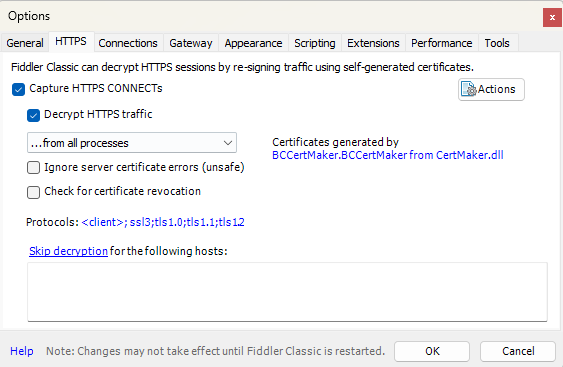Click the Actions certificate icon
This screenshot has width=563, height=367.
(x=469, y=89)
